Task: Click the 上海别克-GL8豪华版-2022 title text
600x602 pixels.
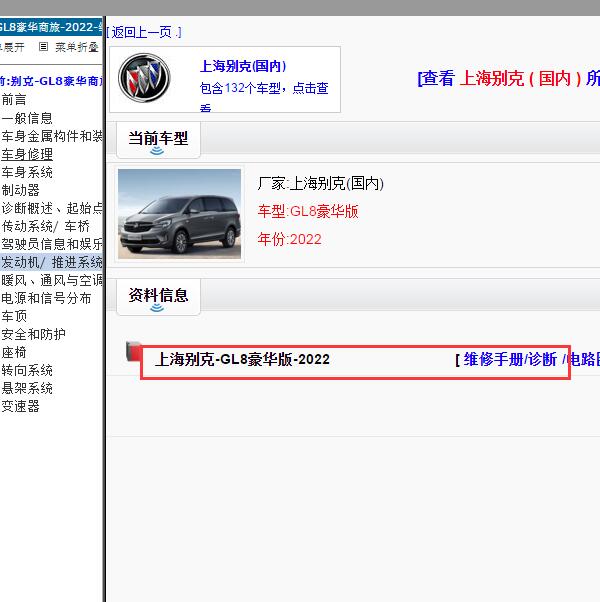Action: tap(242, 360)
